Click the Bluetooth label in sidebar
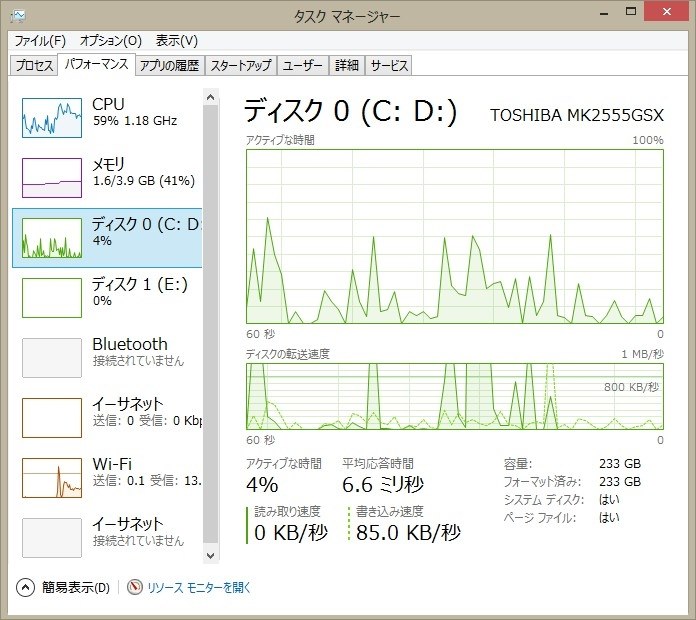This screenshot has height=620, width=696. point(130,344)
